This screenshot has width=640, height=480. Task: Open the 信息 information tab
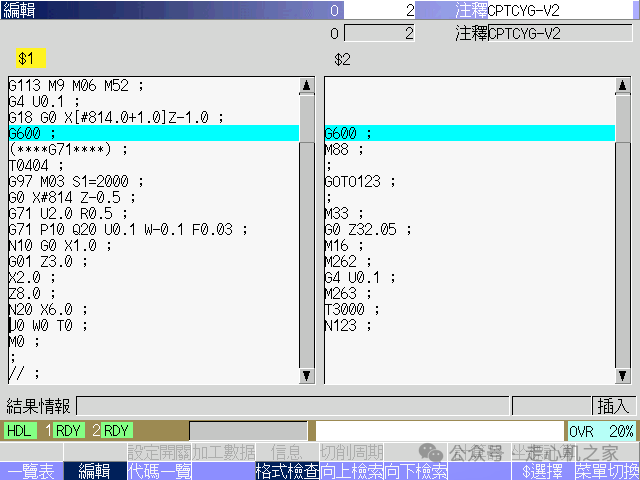click(287, 452)
